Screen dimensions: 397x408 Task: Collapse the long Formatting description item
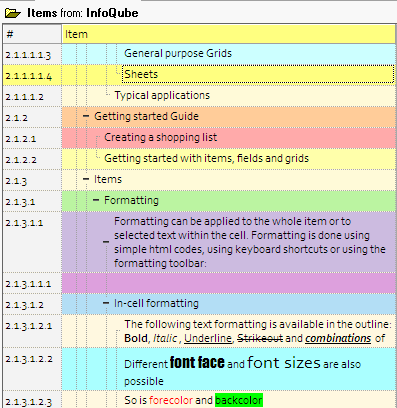(106, 242)
